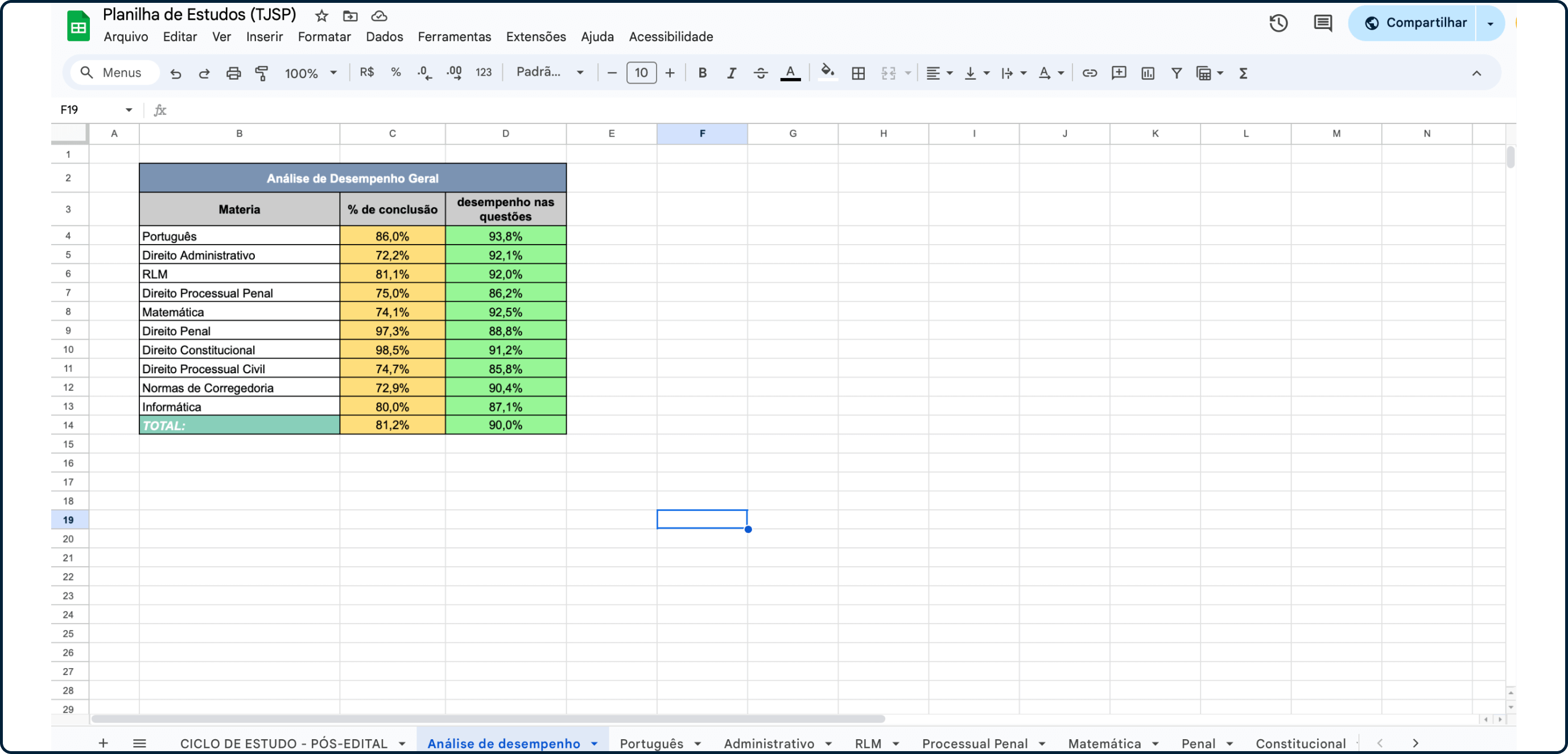Open version history clock icon
The image size is (1568, 754).
click(1278, 23)
